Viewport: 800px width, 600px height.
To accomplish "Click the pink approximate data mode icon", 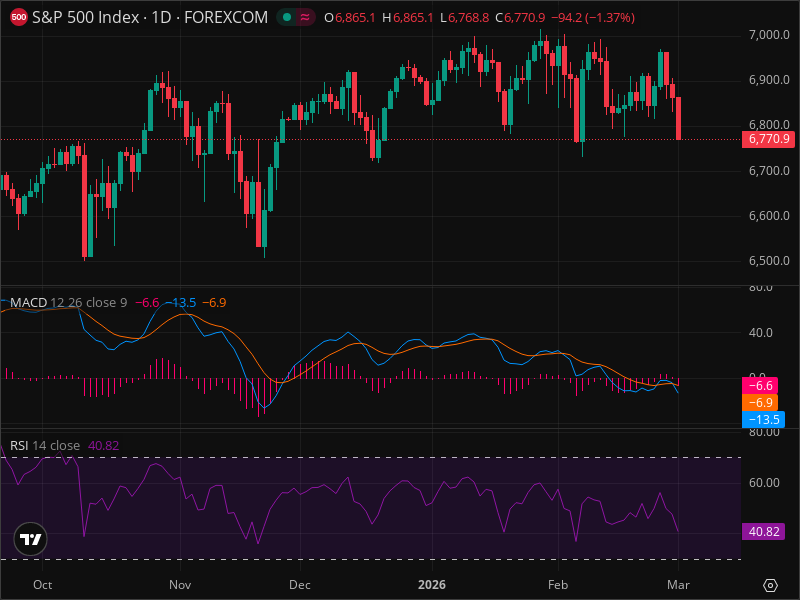I will pyautogui.click(x=305, y=17).
